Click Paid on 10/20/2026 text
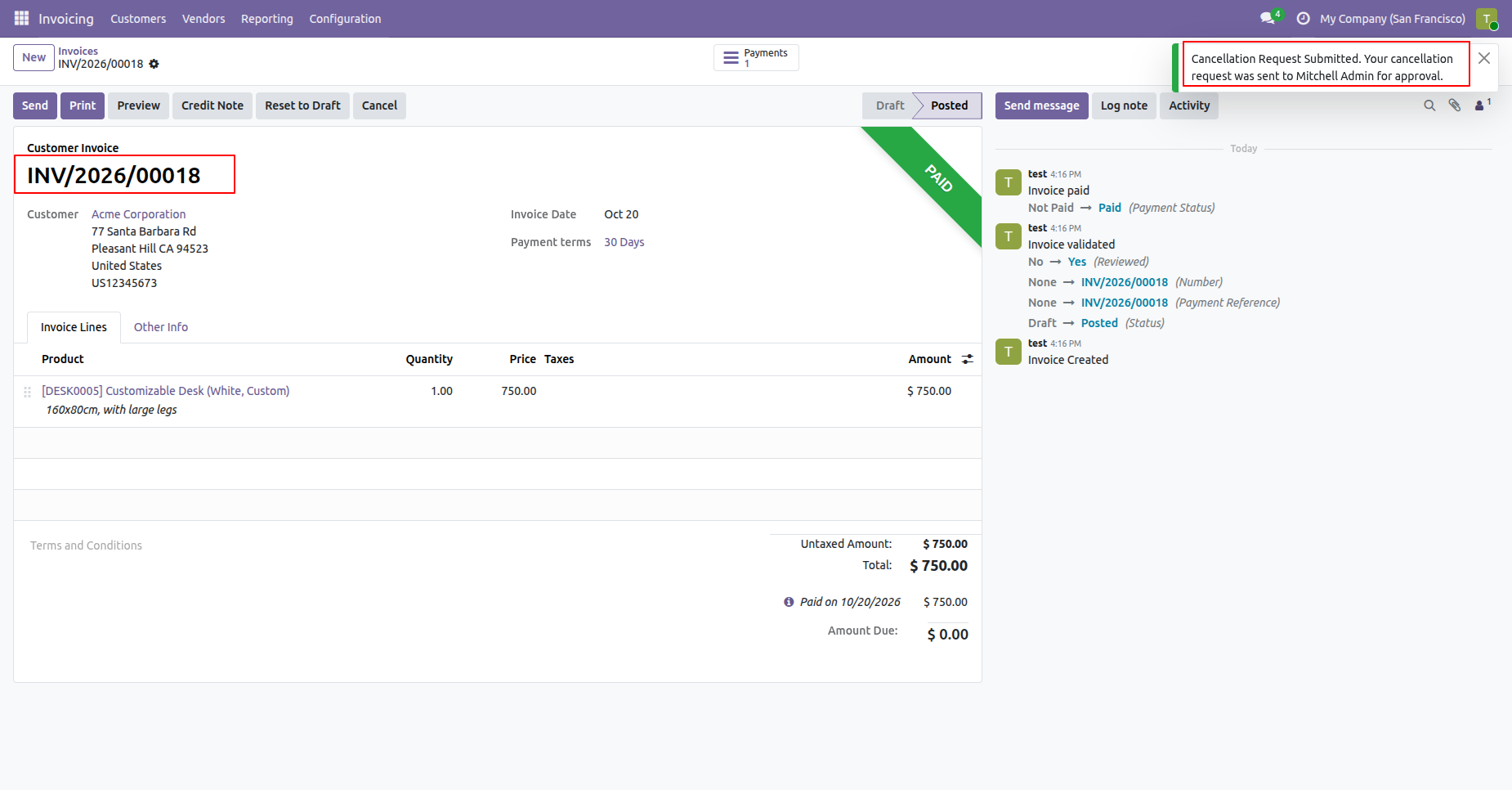 850,602
